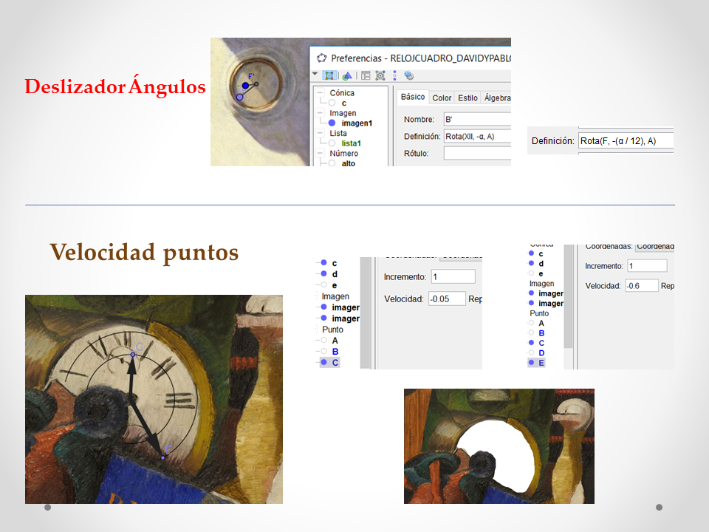
Task: Click the Defaults settings icon in the Preferencias toolbar
Action: coord(380,75)
